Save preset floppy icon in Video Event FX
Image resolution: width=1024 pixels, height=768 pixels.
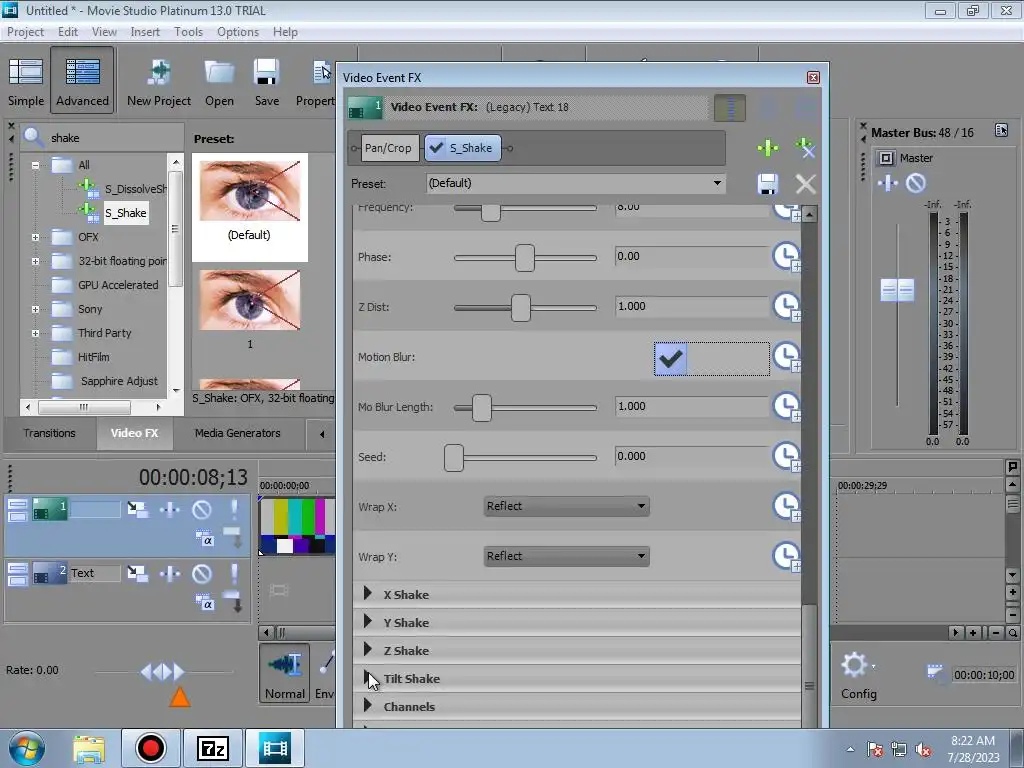pos(767,184)
